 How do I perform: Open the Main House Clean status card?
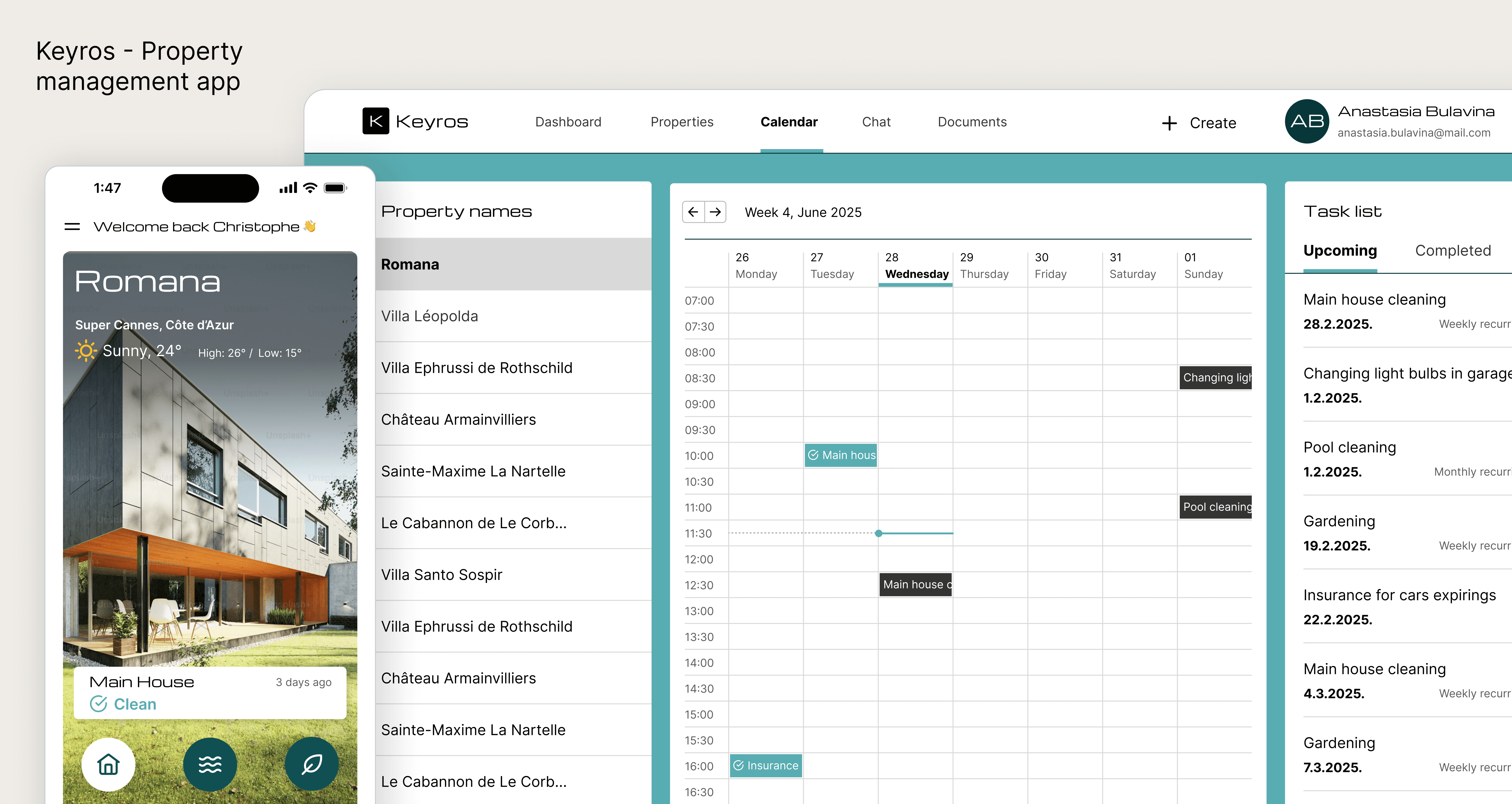[x=210, y=692]
